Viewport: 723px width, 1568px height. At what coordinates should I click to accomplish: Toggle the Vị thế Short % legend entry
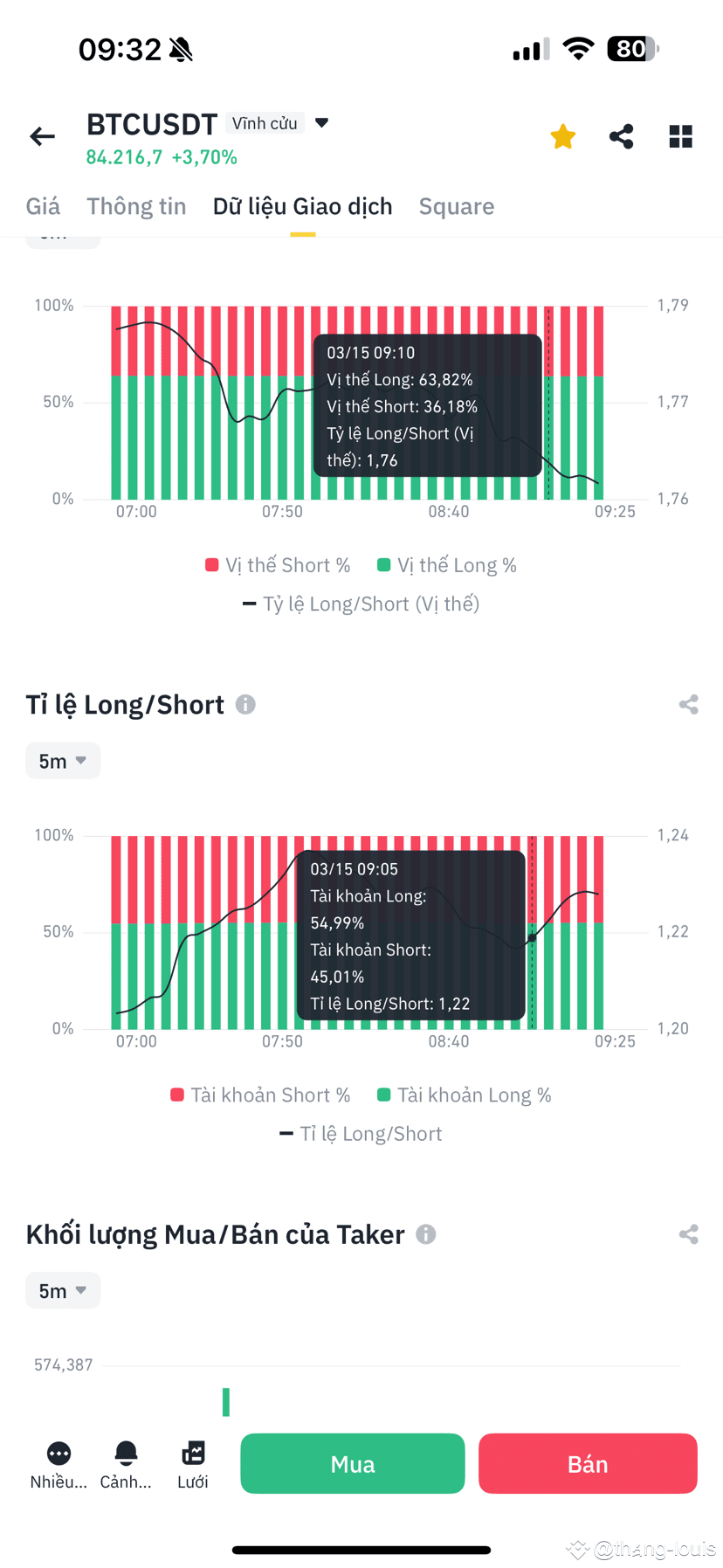tap(277, 564)
